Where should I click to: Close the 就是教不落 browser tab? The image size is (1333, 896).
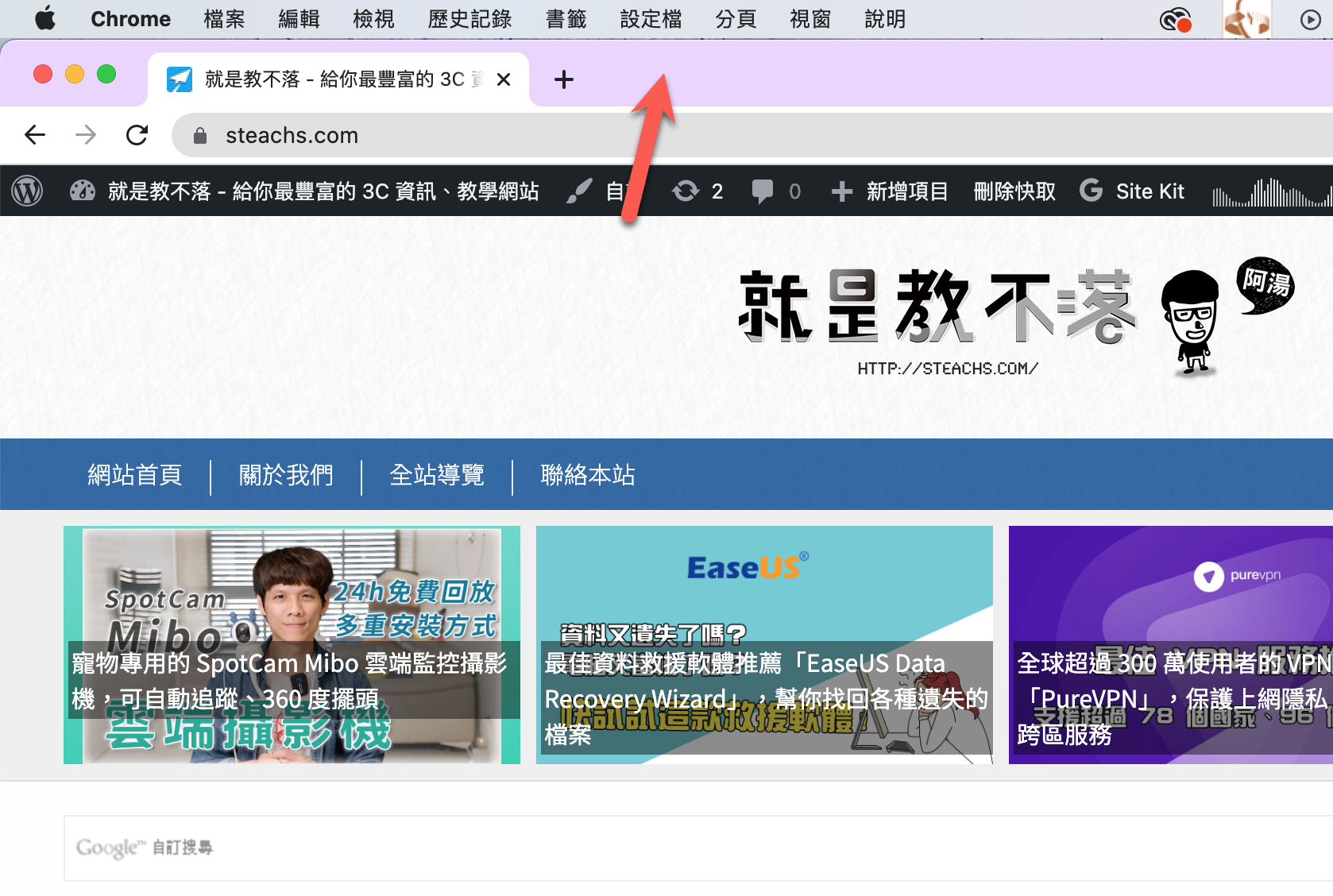pyautogui.click(x=504, y=79)
